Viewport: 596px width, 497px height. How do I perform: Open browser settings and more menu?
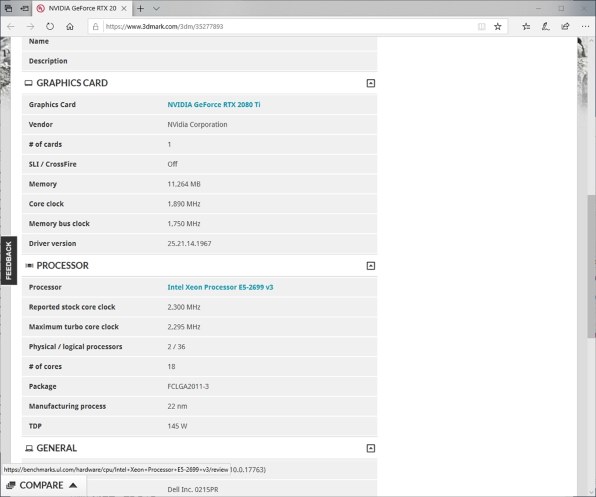tap(585, 27)
